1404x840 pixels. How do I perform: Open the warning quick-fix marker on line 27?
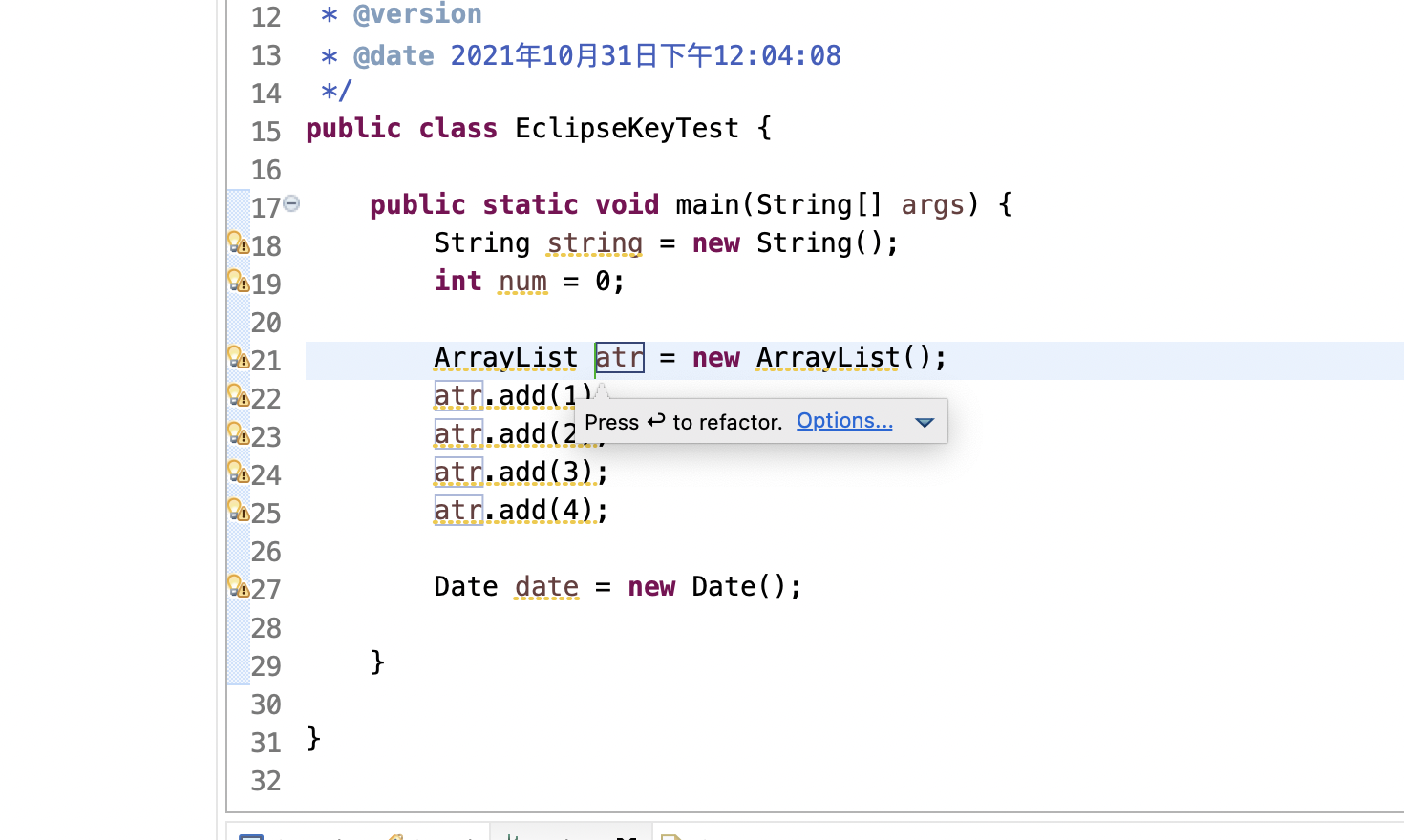[x=238, y=586]
